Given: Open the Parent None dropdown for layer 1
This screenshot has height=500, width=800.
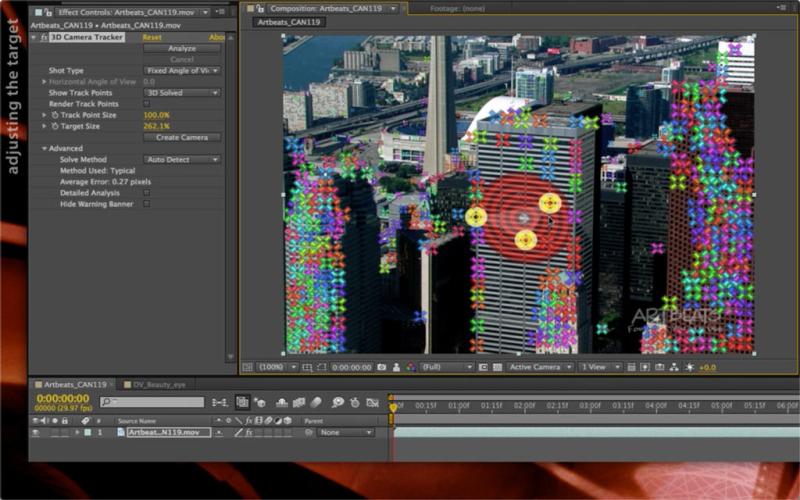Looking at the screenshot, I should tap(345, 433).
